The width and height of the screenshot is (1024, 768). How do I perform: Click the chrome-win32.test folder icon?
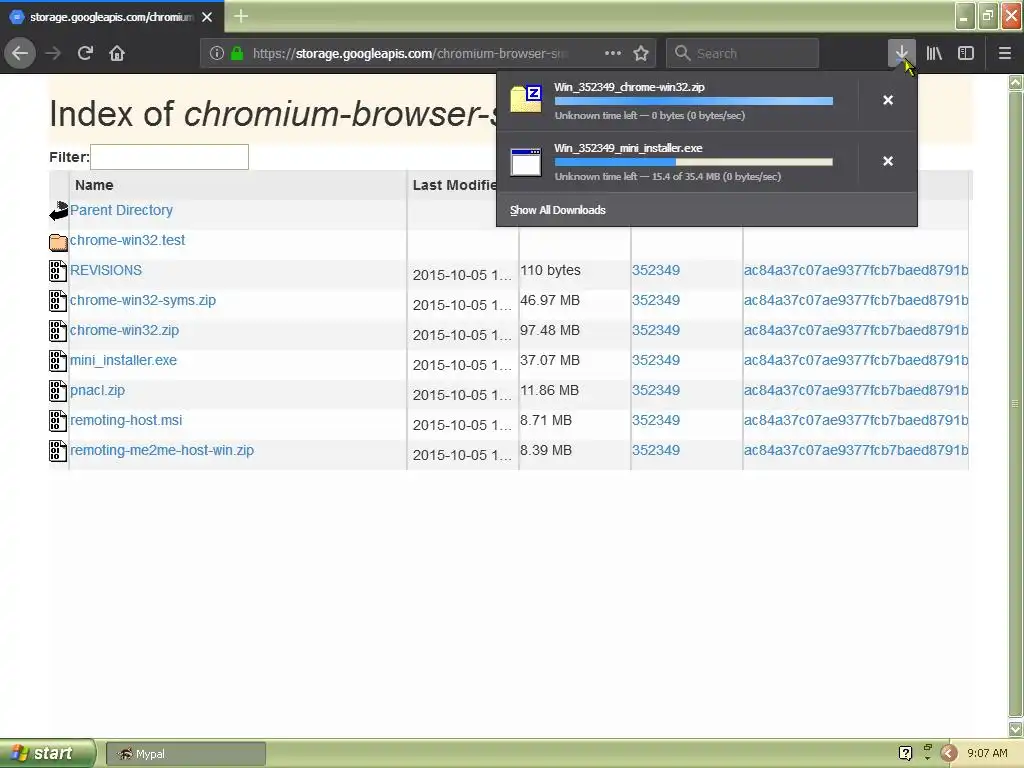(x=58, y=242)
